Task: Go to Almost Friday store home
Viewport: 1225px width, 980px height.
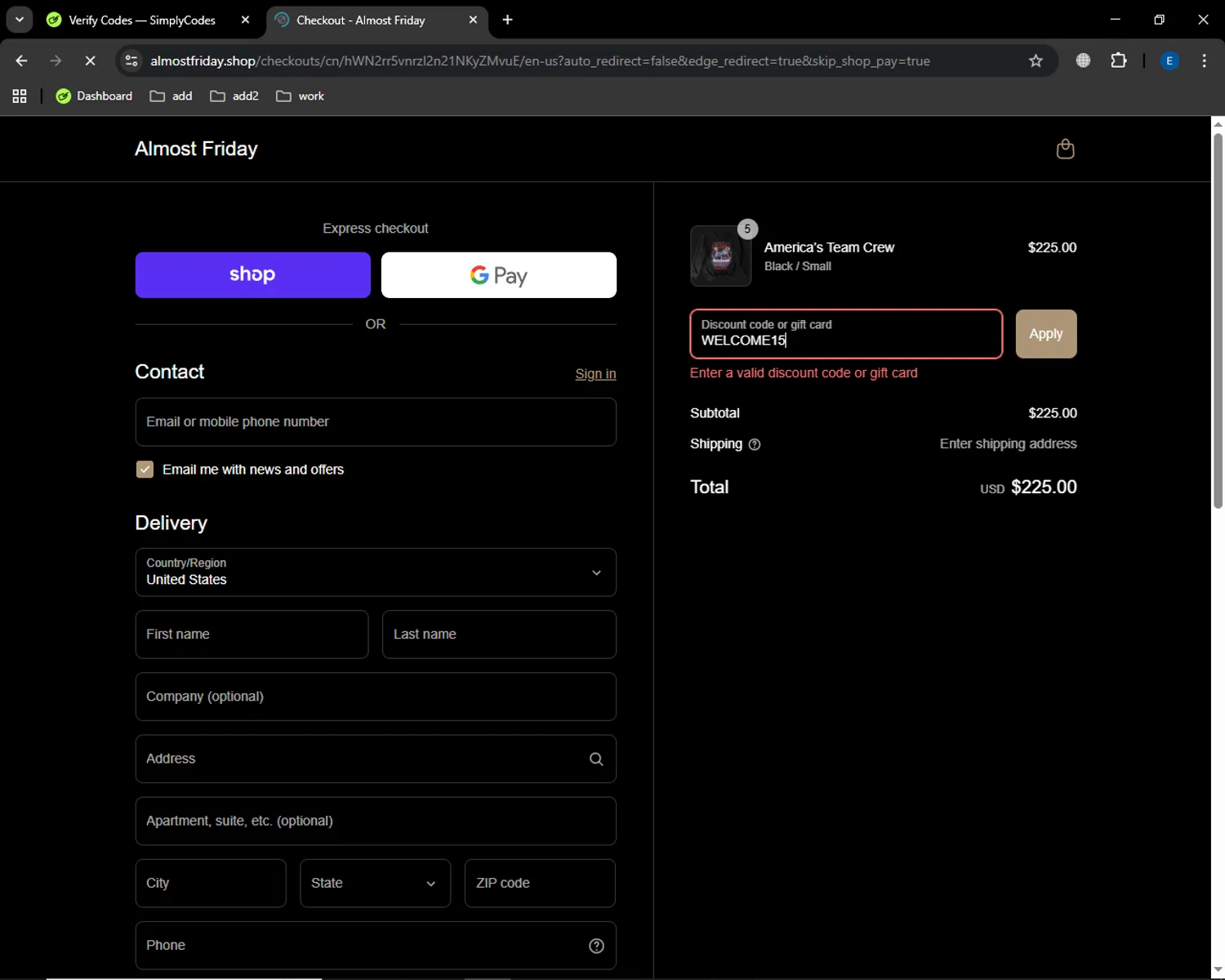Action: 196,149
